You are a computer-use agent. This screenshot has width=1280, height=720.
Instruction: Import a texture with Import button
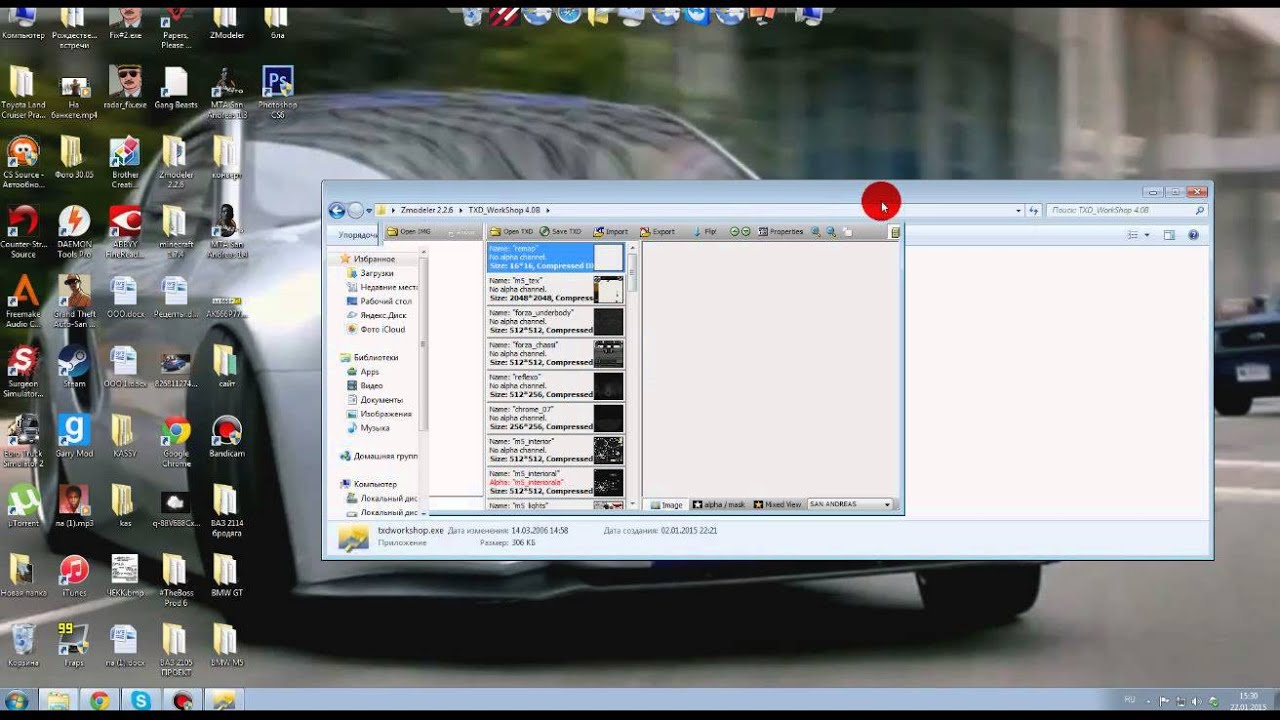click(x=610, y=232)
